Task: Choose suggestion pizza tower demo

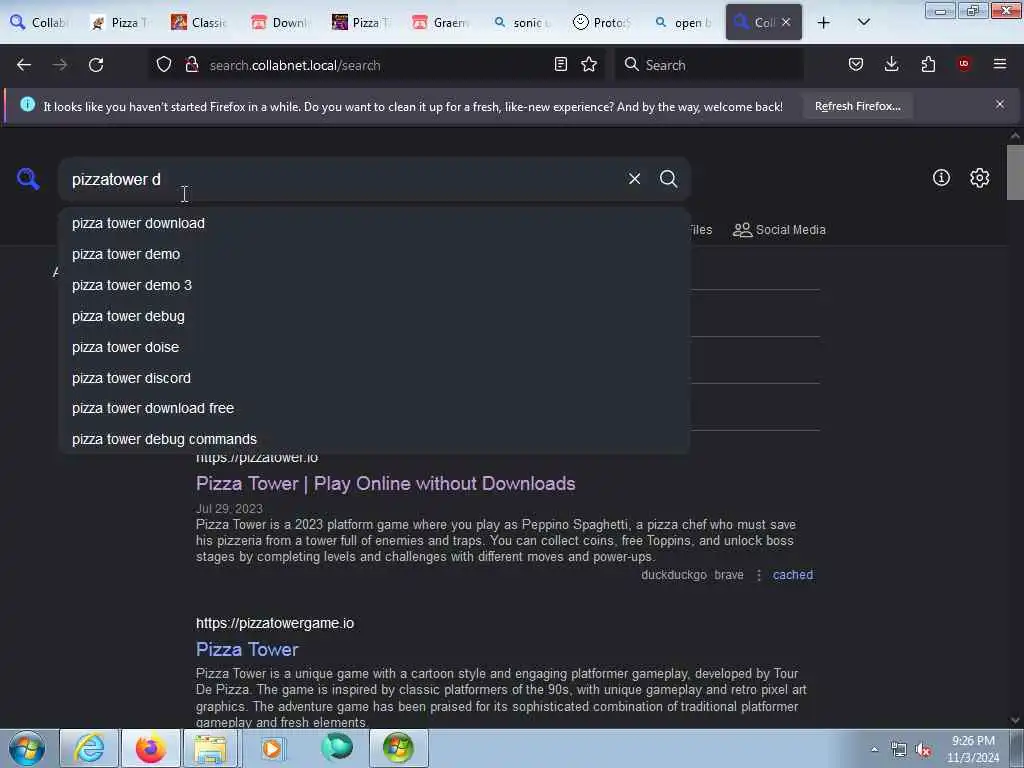Action: [x=374, y=254]
